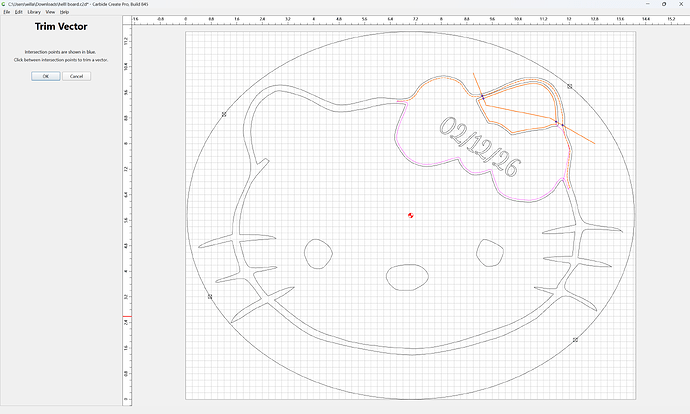The image size is (690, 414).
Task: Click the orange line segment crossing the bow
Action: point(519,112)
